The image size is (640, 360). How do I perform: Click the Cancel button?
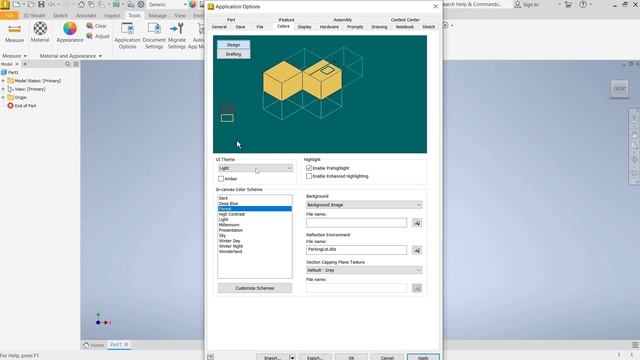pyautogui.click(x=387, y=357)
